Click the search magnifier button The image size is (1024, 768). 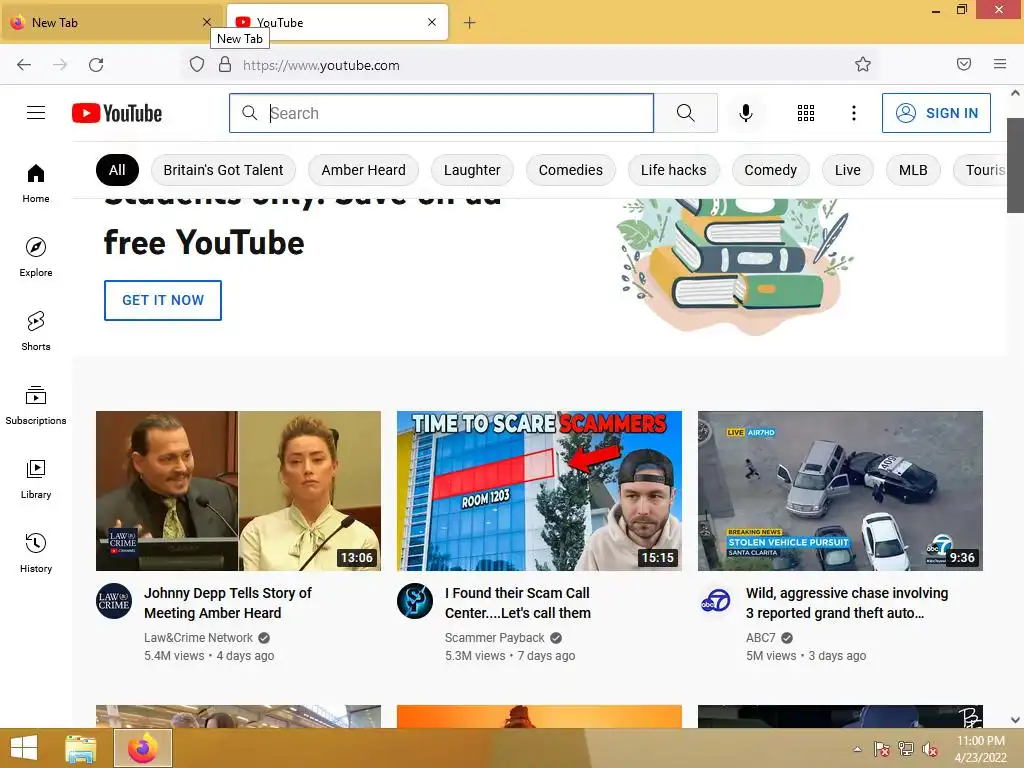pyautogui.click(x=686, y=113)
